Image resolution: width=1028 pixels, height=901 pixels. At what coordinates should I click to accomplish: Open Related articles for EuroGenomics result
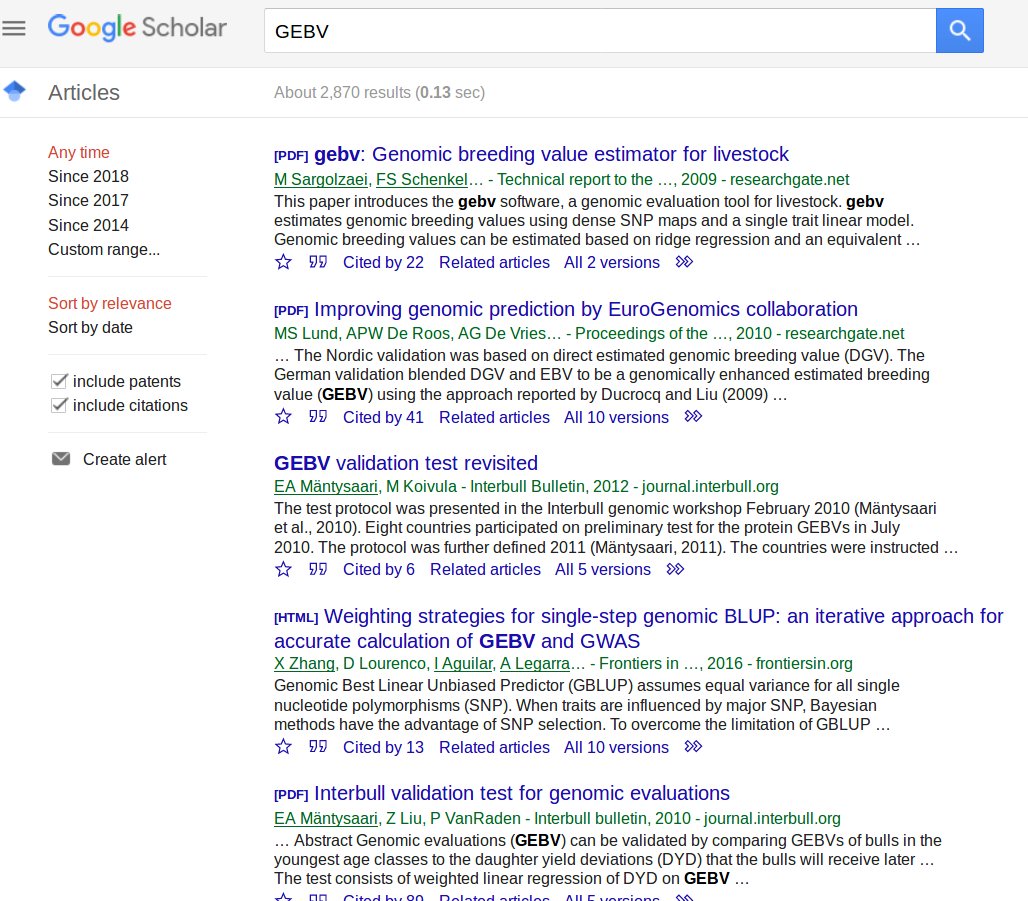[x=494, y=417]
